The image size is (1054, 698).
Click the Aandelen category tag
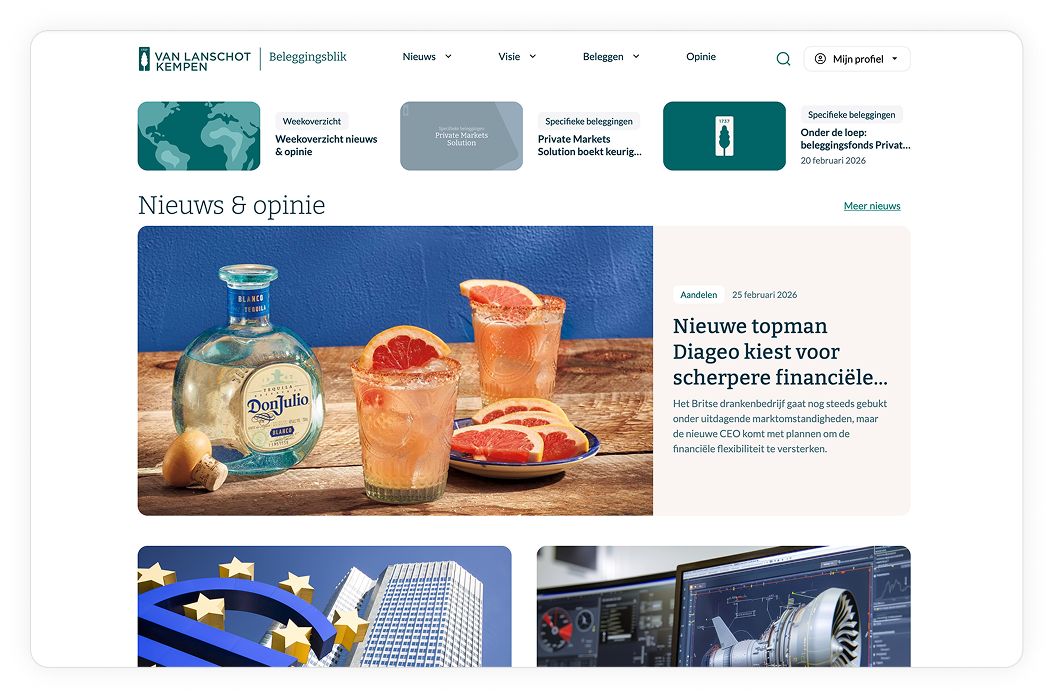pyautogui.click(x=698, y=295)
